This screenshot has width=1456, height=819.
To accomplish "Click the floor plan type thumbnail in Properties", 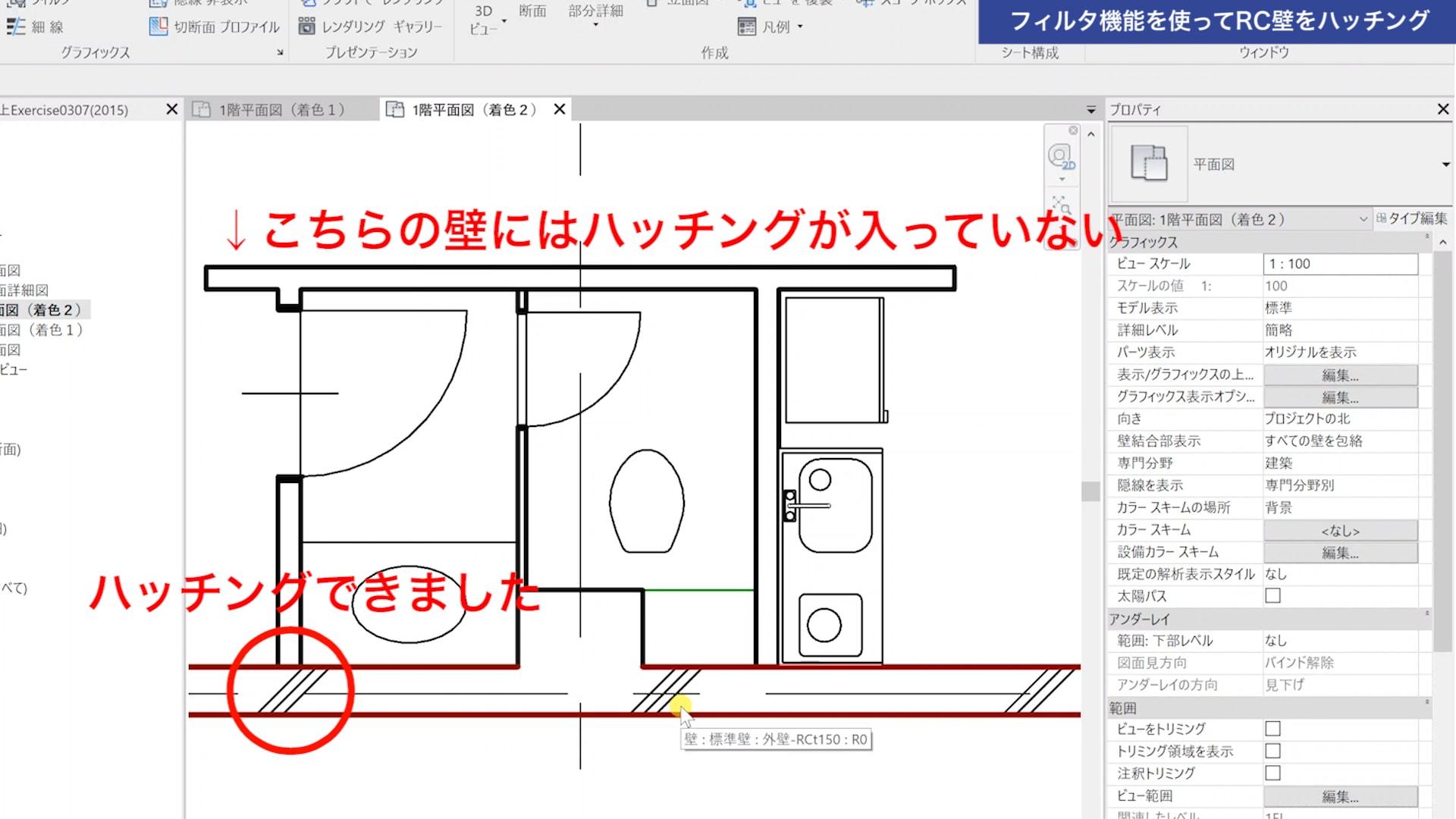I will (x=1149, y=164).
